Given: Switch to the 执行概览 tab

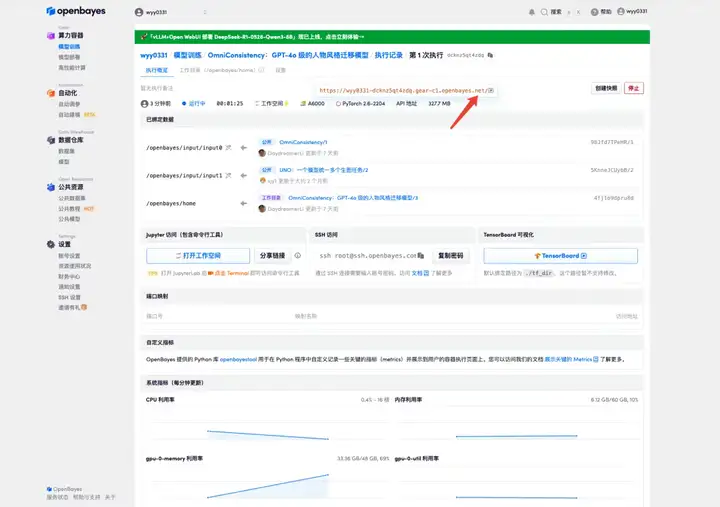Looking at the screenshot, I should (x=157, y=70).
